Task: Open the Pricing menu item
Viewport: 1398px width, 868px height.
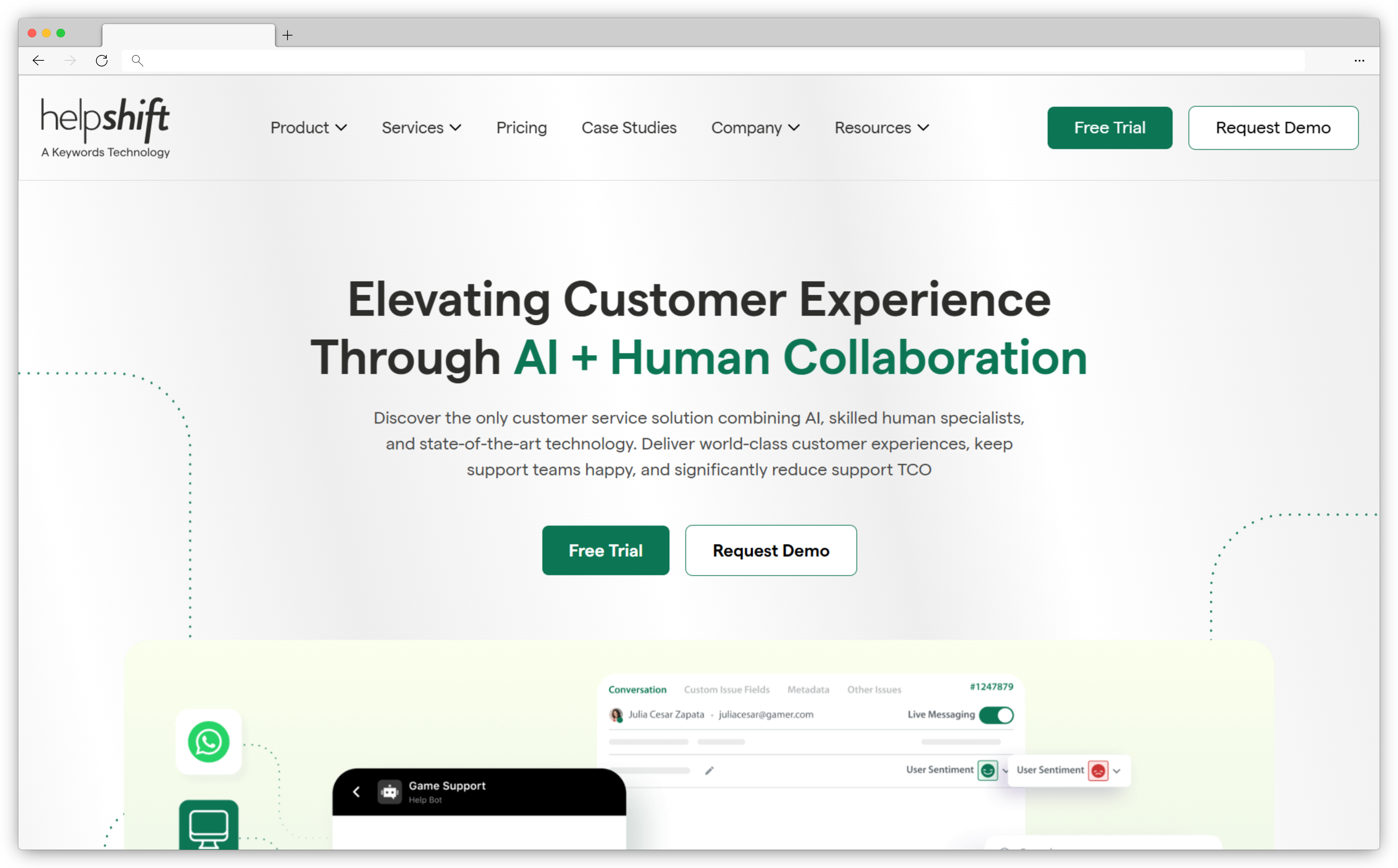Action: click(521, 127)
